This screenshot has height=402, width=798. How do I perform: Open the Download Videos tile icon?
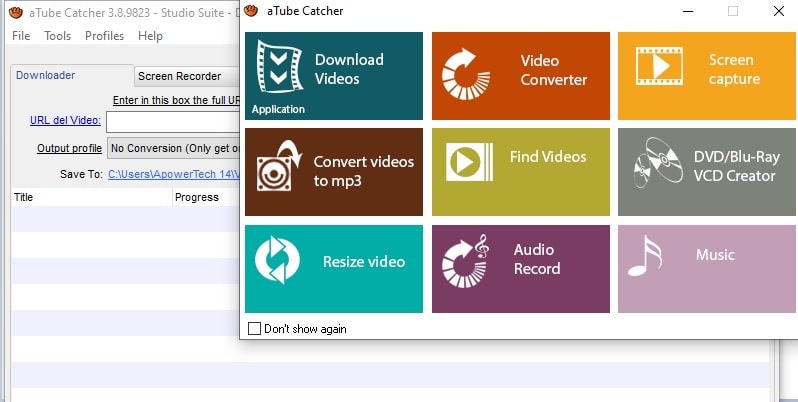(279, 67)
